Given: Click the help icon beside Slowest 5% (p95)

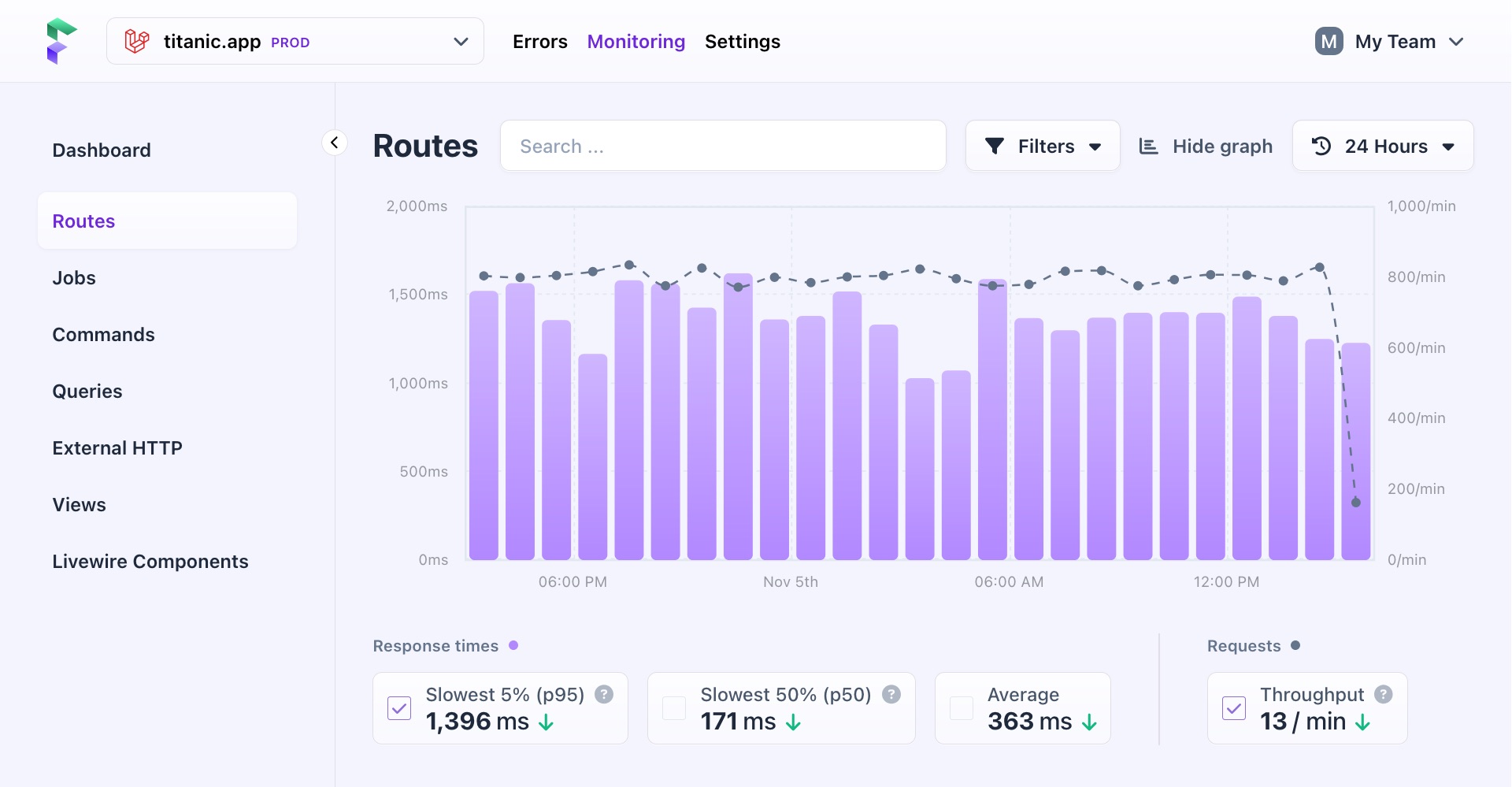Looking at the screenshot, I should pos(604,694).
